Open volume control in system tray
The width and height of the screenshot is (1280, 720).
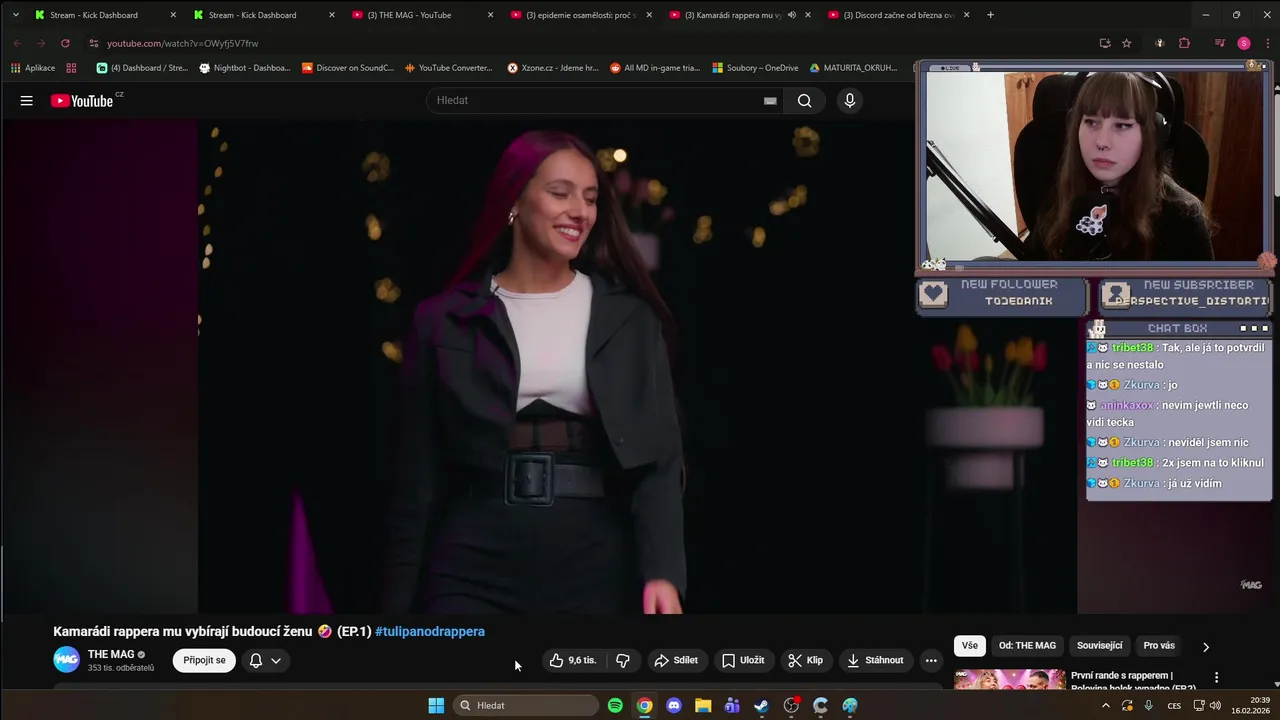(1215, 705)
